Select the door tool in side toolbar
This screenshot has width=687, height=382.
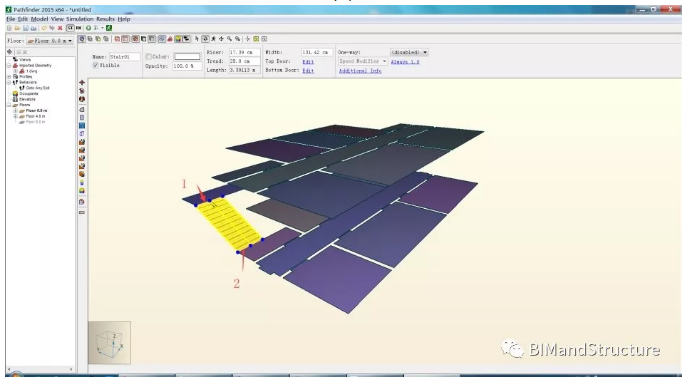pos(82,134)
